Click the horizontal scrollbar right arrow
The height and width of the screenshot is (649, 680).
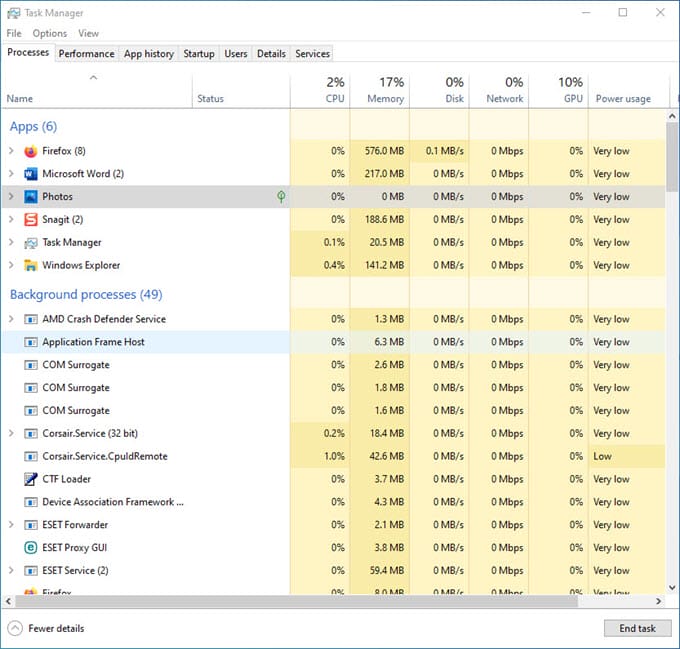659,601
